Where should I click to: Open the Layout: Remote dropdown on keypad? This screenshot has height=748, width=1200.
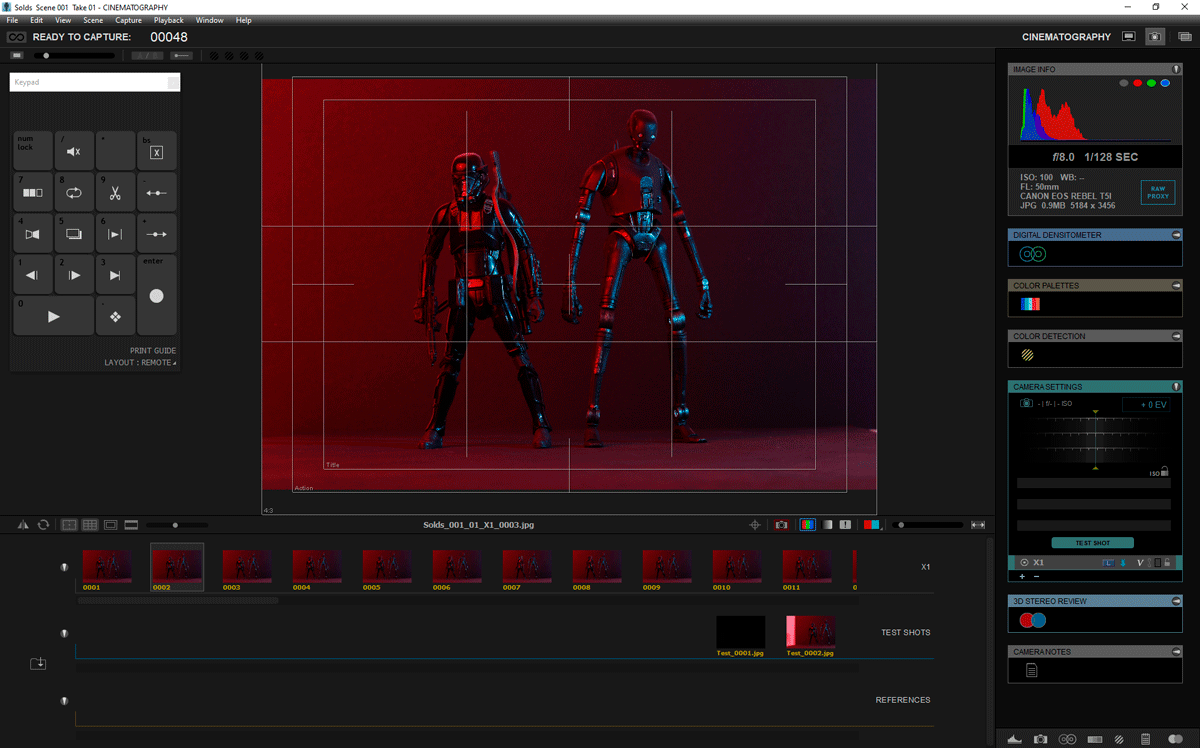click(140, 363)
